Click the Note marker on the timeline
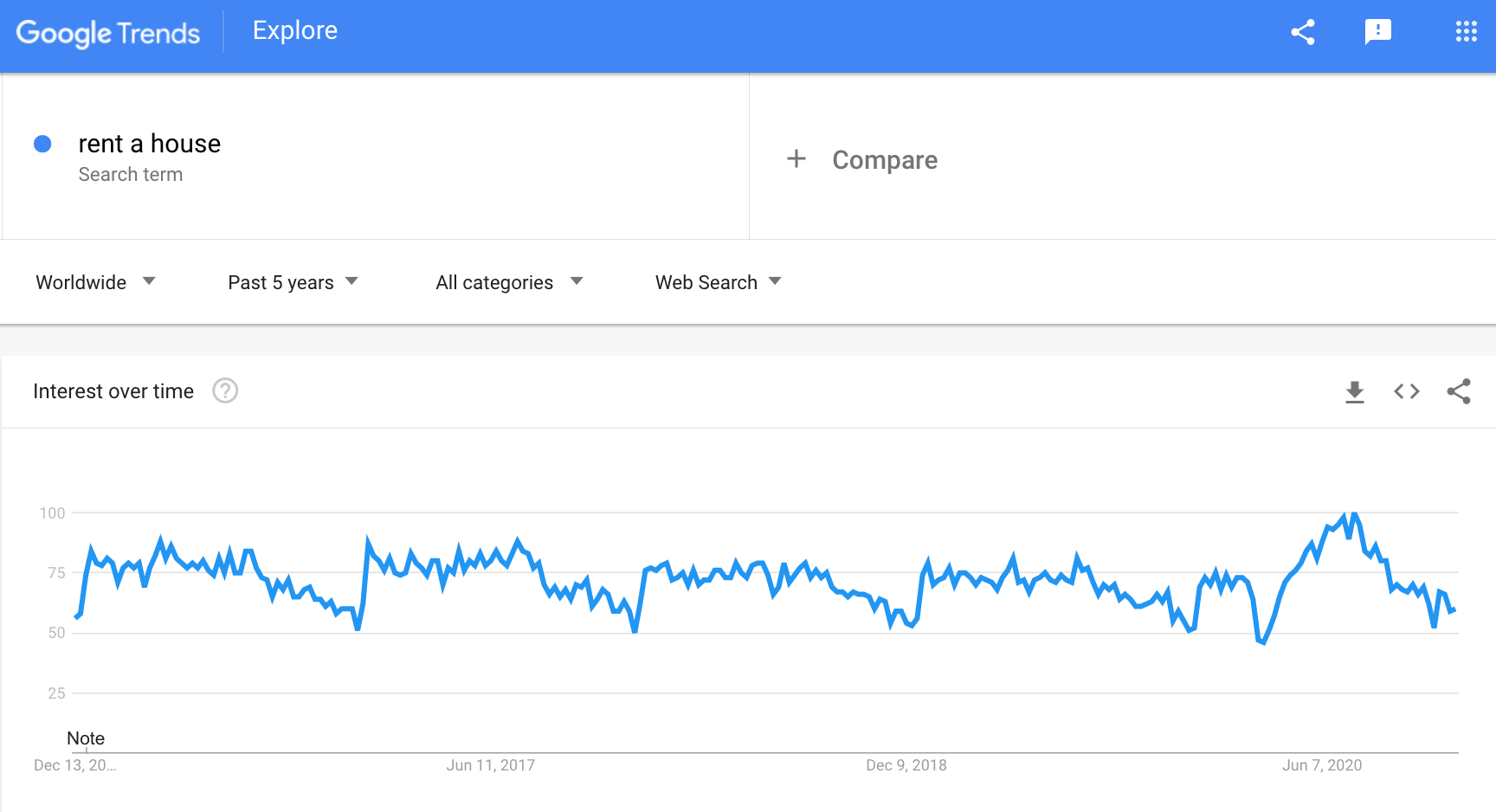The height and width of the screenshot is (812, 1496). [x=86, y=738]
